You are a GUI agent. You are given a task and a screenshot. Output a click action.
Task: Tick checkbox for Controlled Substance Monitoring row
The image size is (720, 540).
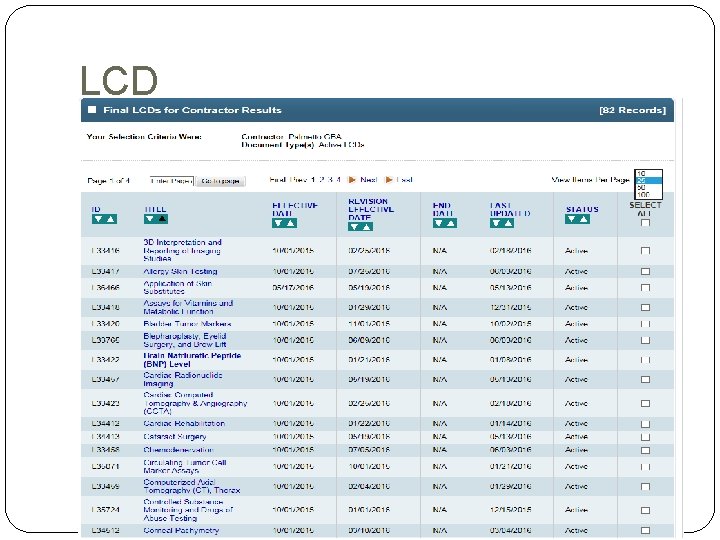pos(645,510)
